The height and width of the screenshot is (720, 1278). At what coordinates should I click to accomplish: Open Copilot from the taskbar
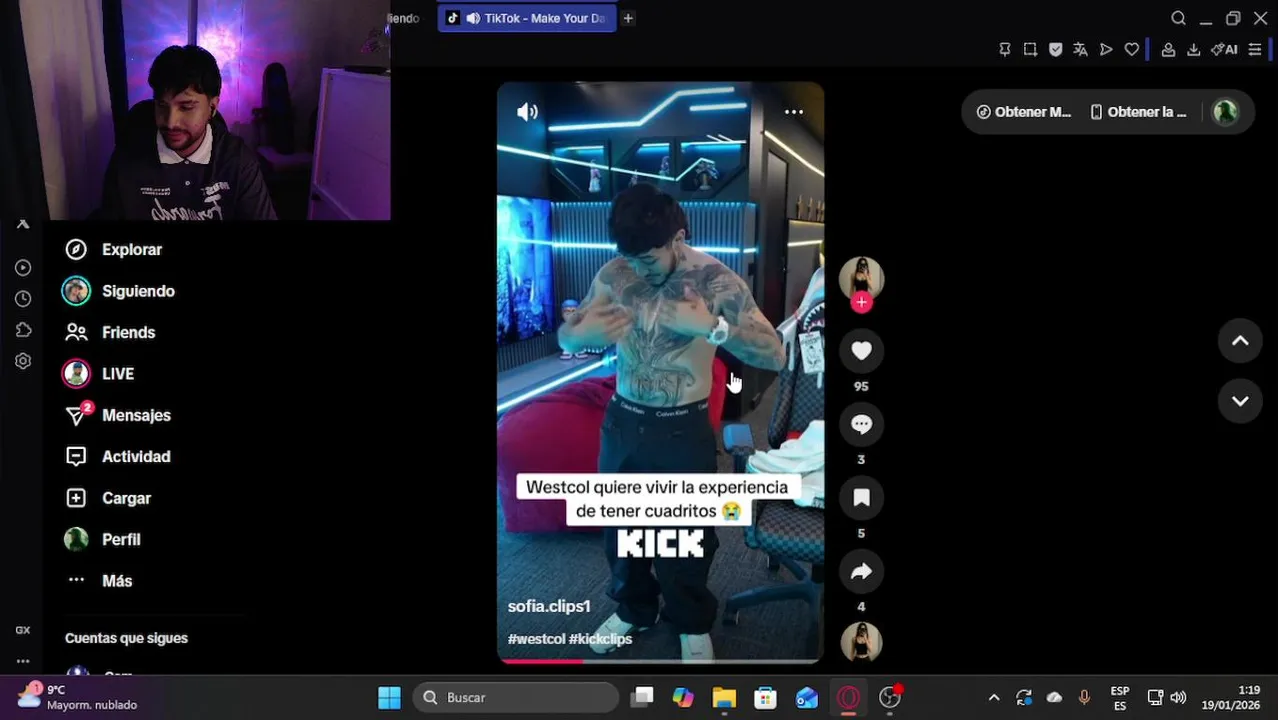click(x=683, y=697)
